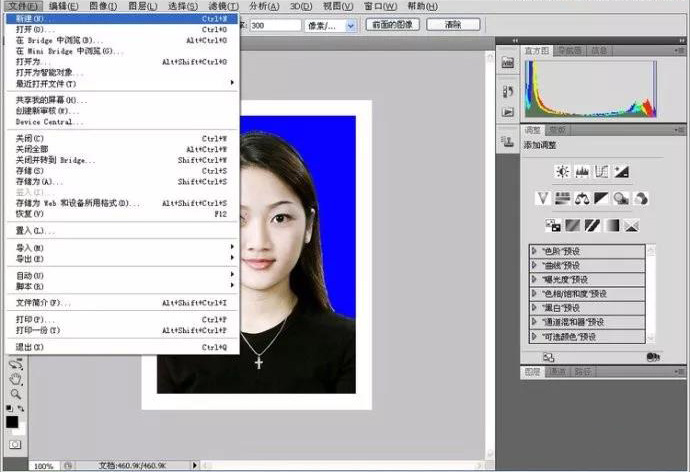The image size is (690, 472).
Task: Open the 滤镜 menu in menu bar
Action: [x=223, y=6]
